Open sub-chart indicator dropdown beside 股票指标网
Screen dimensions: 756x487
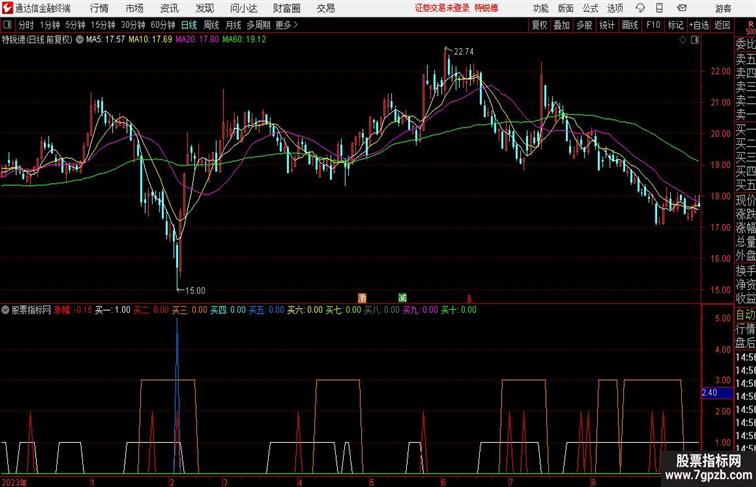(5, 310)
